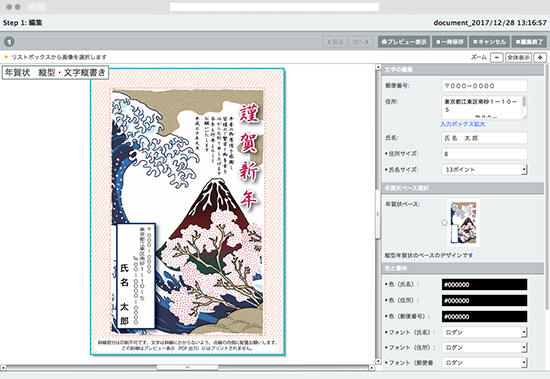Click 全体表示 fit-all button
The image size is (550, 379).
(518, 58)
